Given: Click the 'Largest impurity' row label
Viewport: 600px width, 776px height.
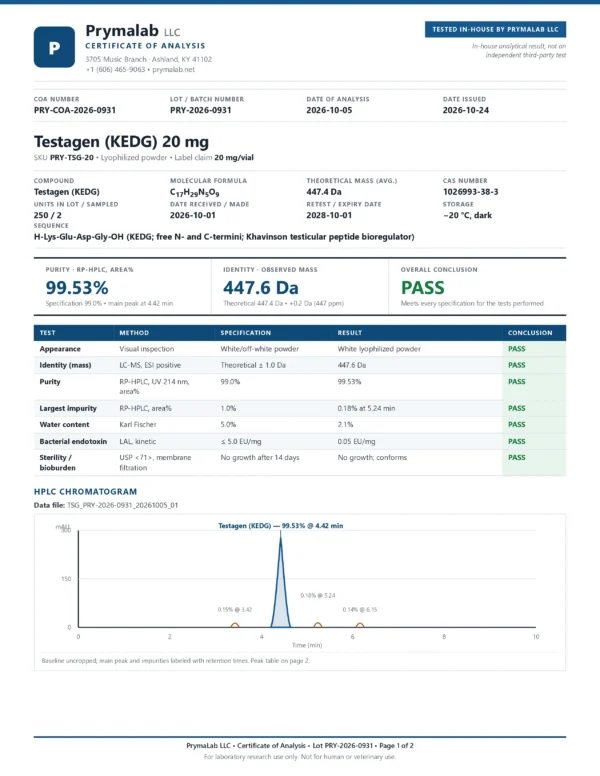Looking at the screenshot, I should 68,409.
